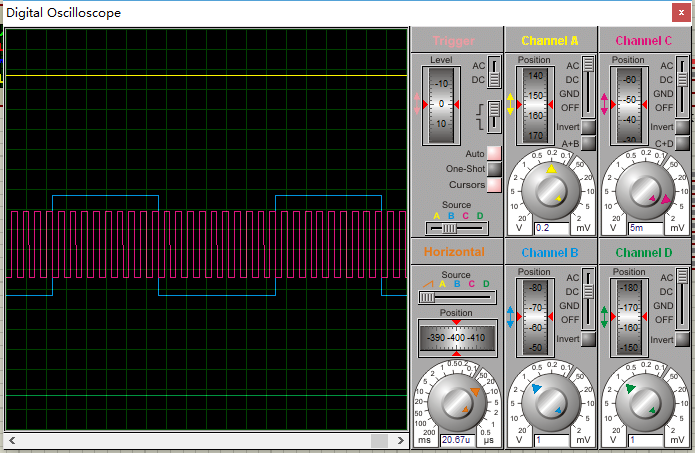695x453 pixels.
Task: Click Channel B blue position arrows icon
Action: click(510, 317)
